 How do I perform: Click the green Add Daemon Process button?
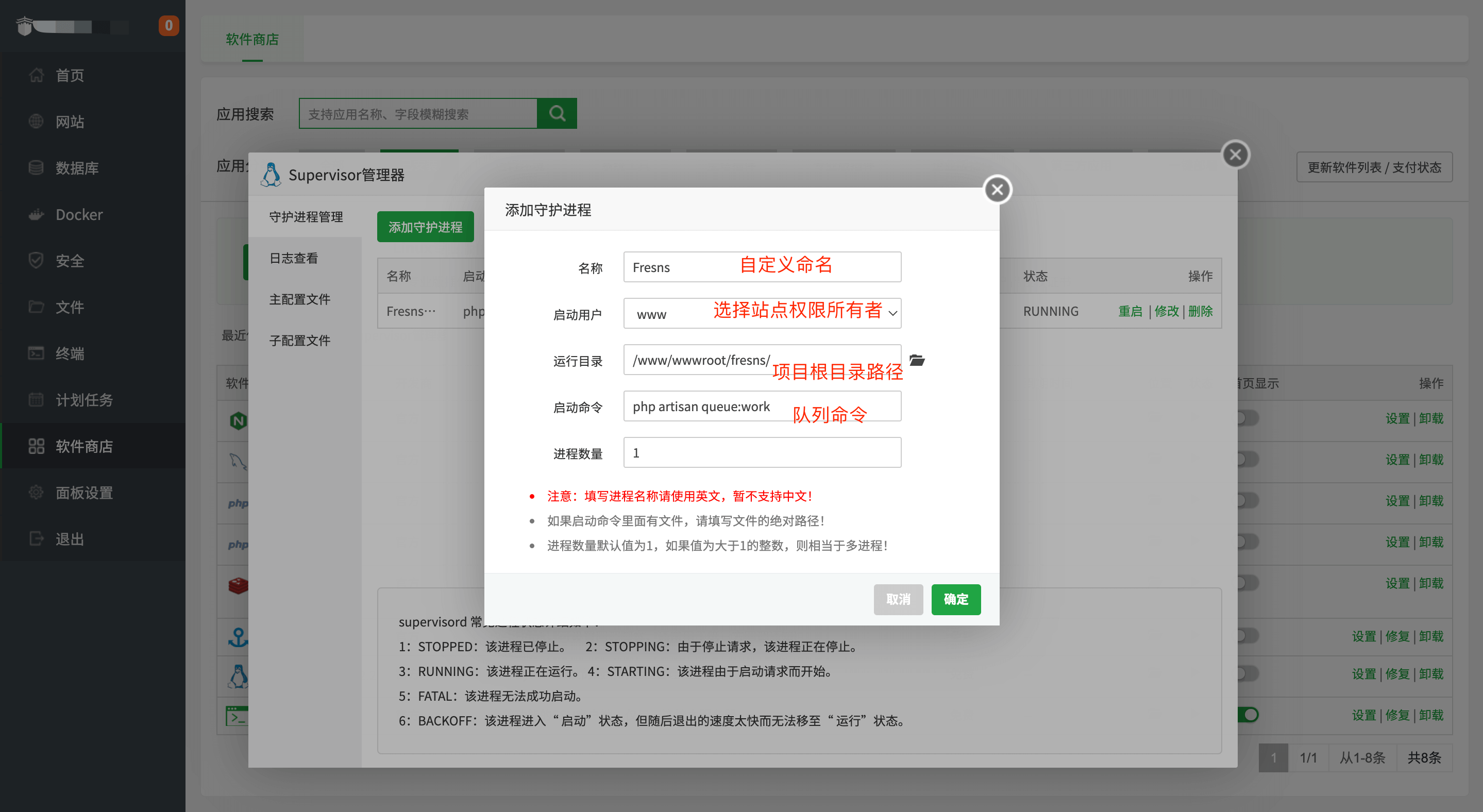point(426,227)
